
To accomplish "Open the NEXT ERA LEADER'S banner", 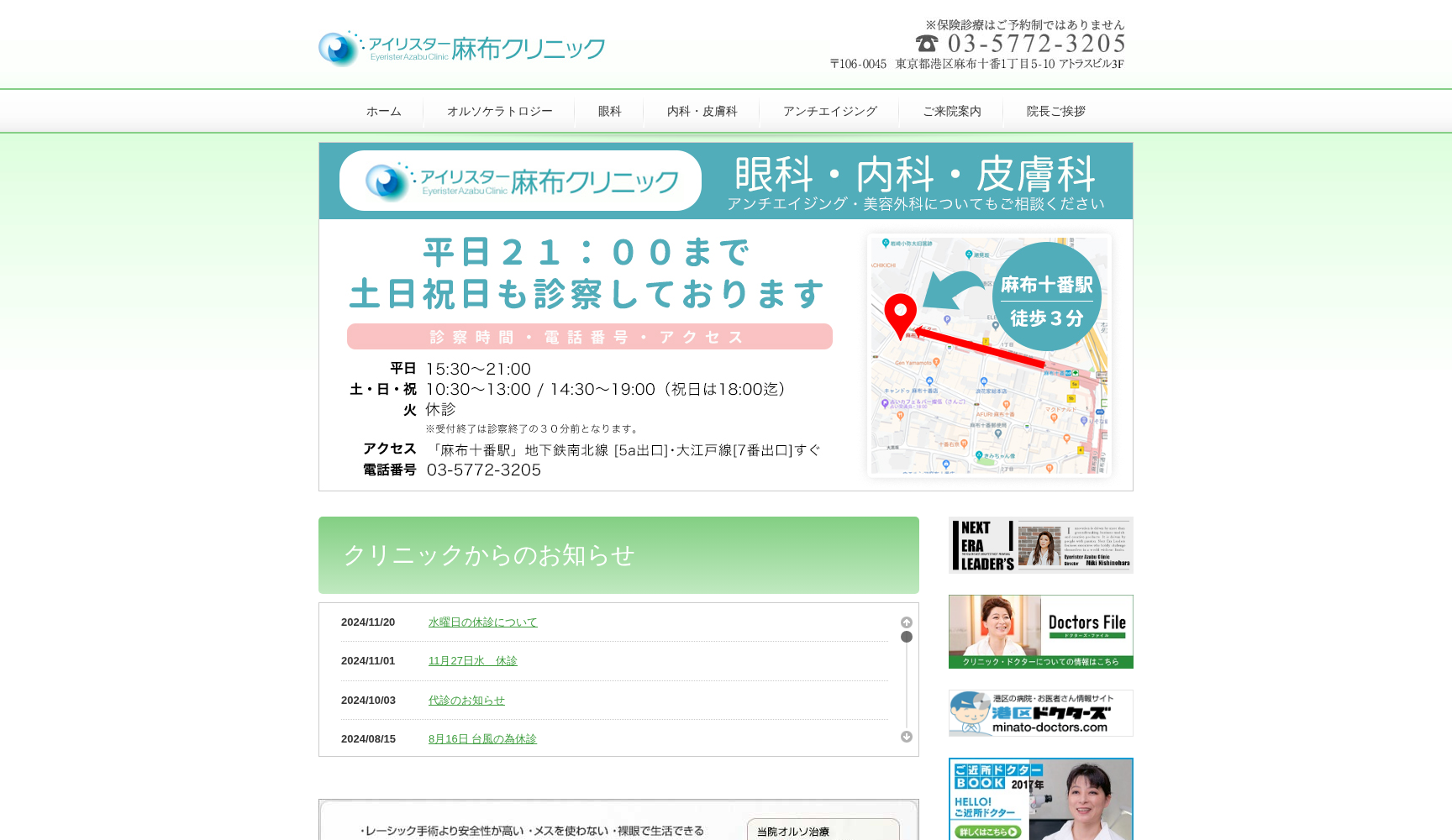I will point(1040,544).
